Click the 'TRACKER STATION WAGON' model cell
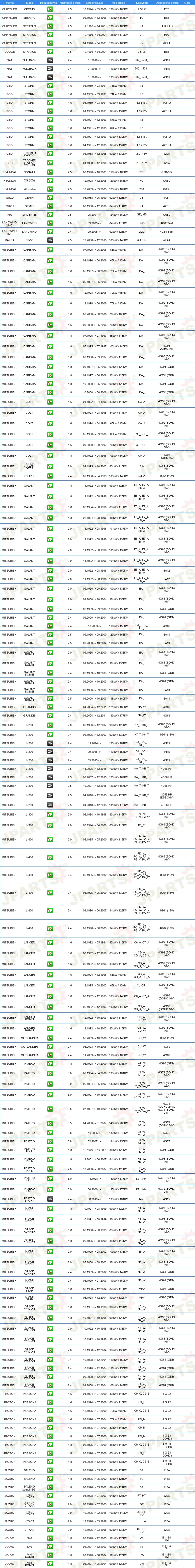195x1568 pixels. tap(29, 163)
